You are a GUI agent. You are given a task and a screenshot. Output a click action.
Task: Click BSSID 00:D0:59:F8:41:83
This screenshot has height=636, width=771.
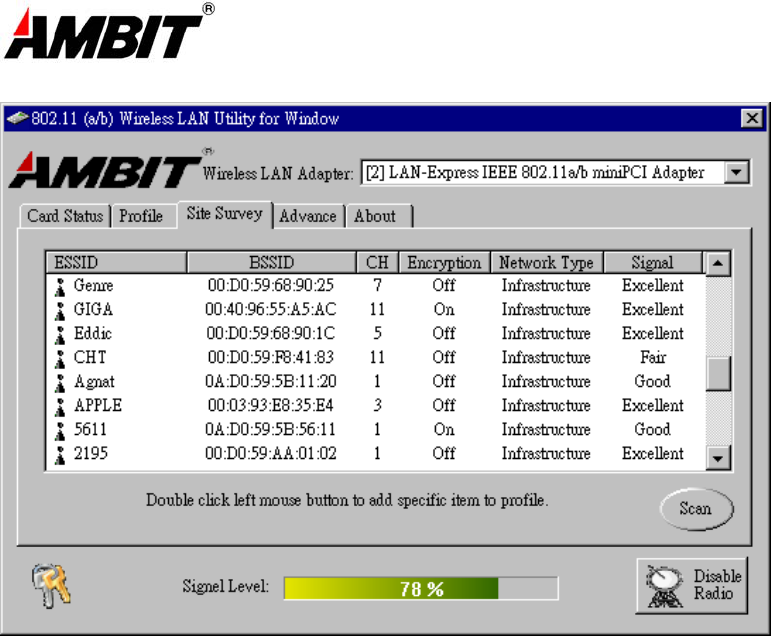pyautogui.click(x=271, y=357)
